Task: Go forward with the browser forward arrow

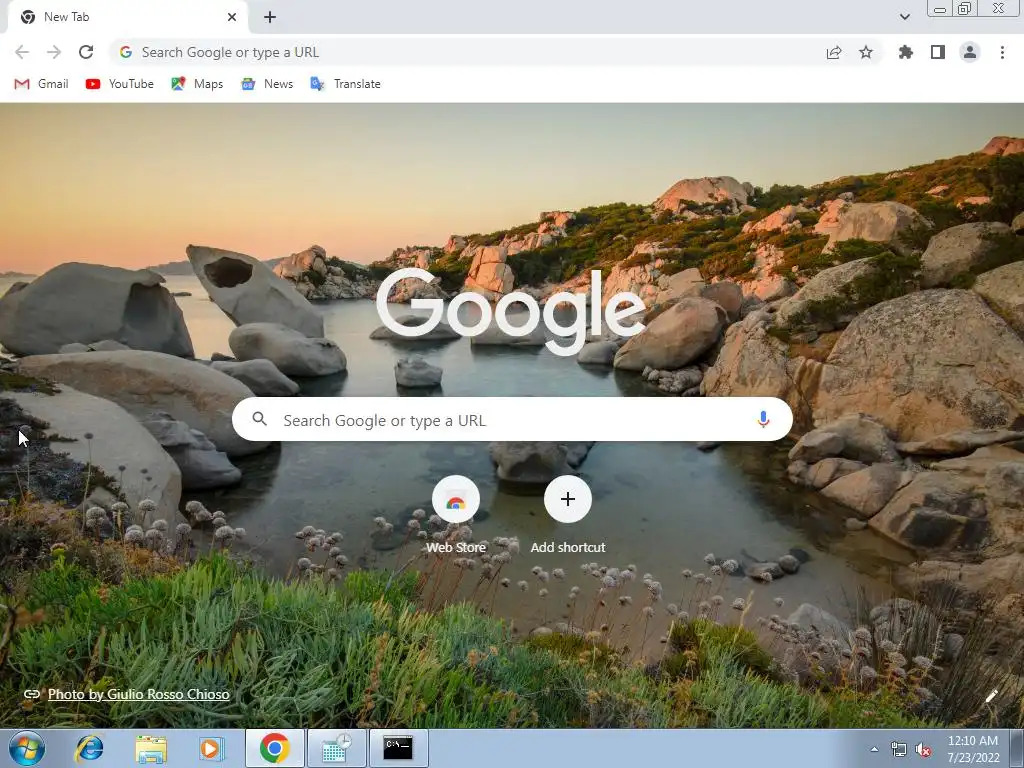Action: (x=54, y=52)
